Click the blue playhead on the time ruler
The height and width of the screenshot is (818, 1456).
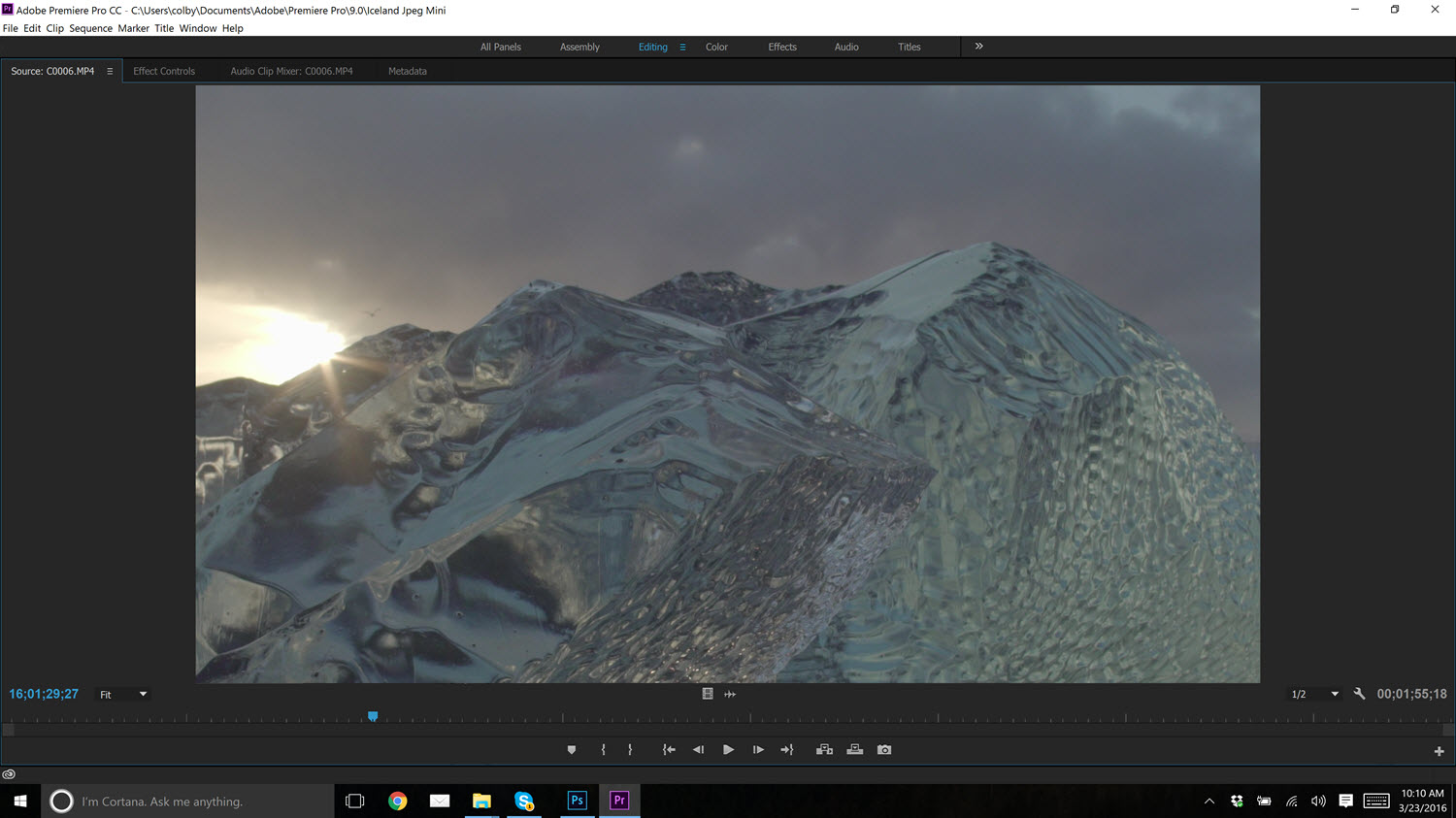coord(373,716)
